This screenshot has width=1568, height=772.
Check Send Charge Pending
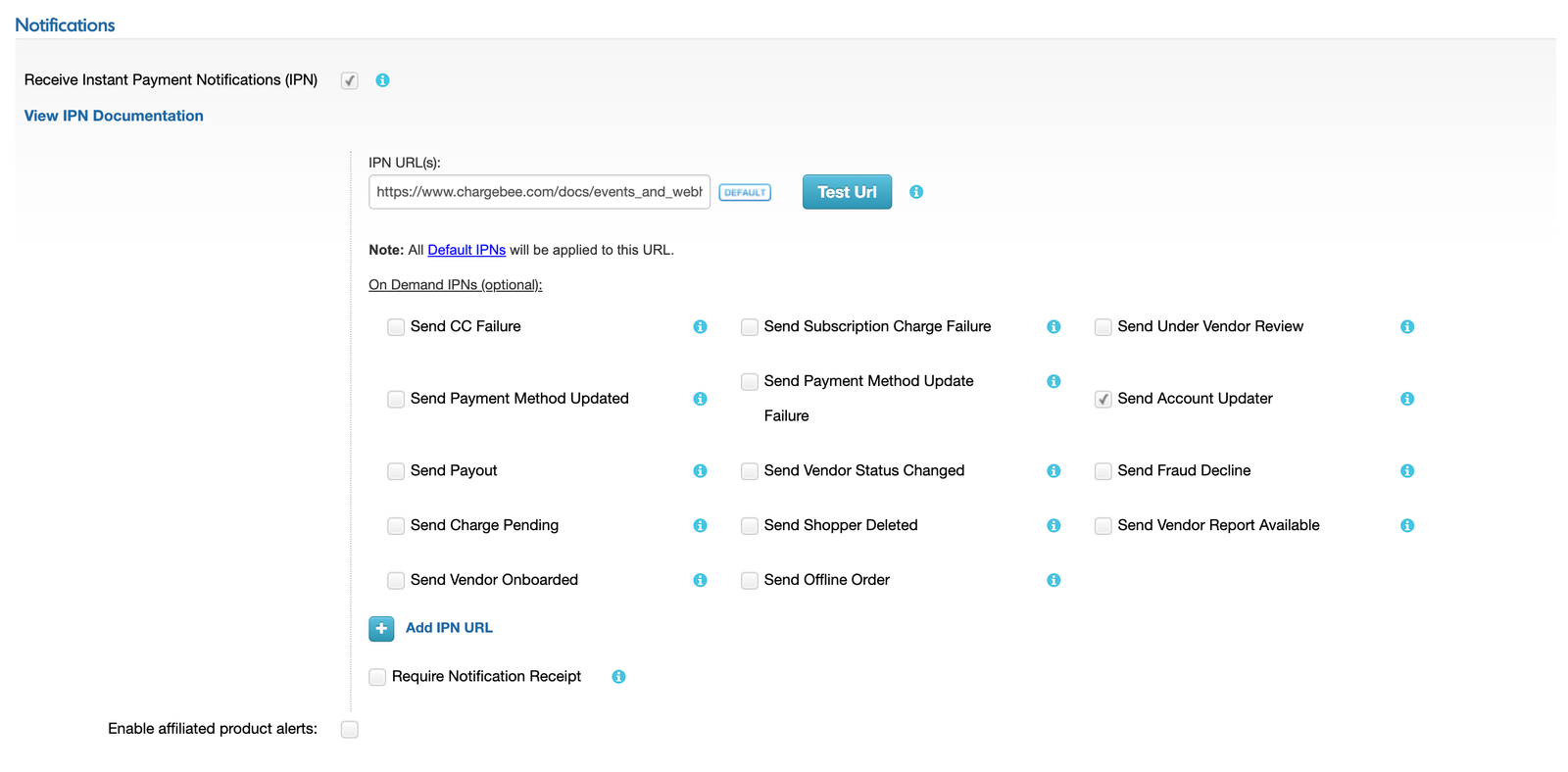pos(396,526)
